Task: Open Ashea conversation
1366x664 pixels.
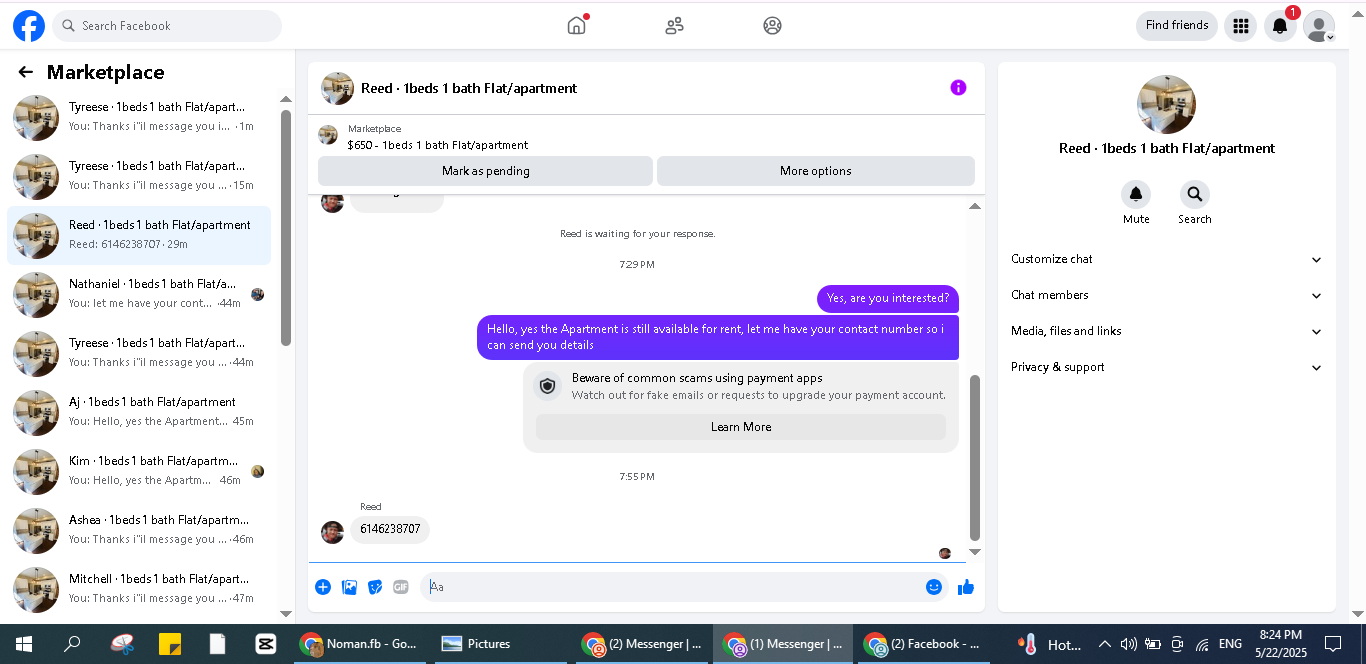Action: click(x=139, y=531)
